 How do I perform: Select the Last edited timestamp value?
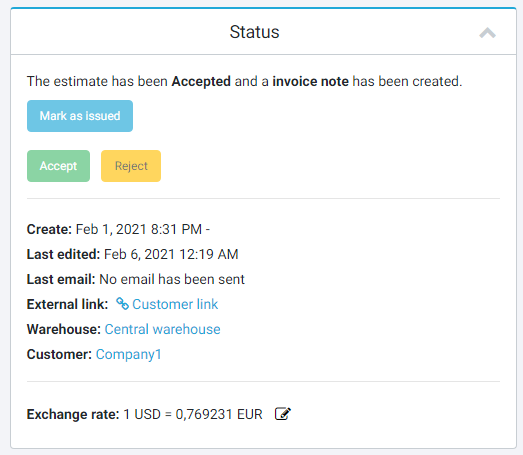tap(171, 254)
